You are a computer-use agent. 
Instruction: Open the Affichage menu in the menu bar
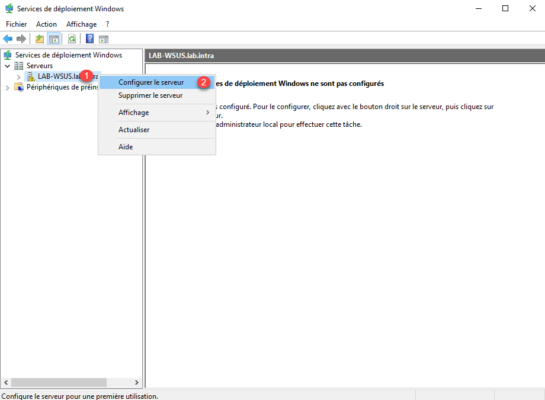(x=81, y=24)
